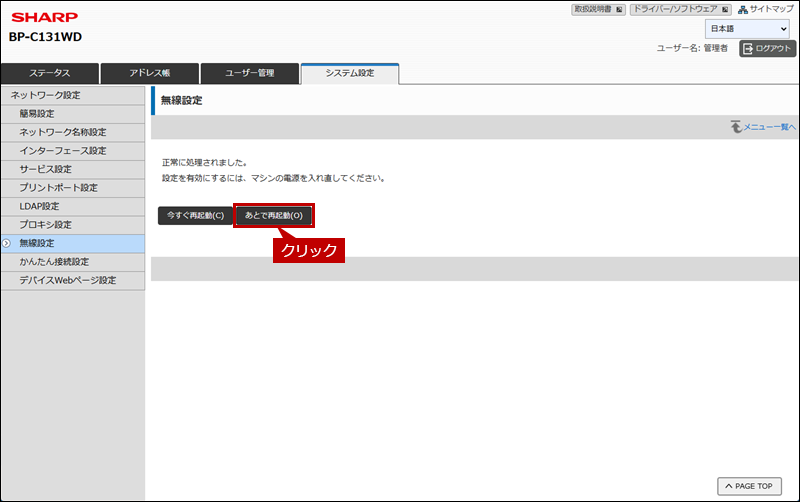Open かんたん接続設定 in the sidebar

(x=73, y=262)
